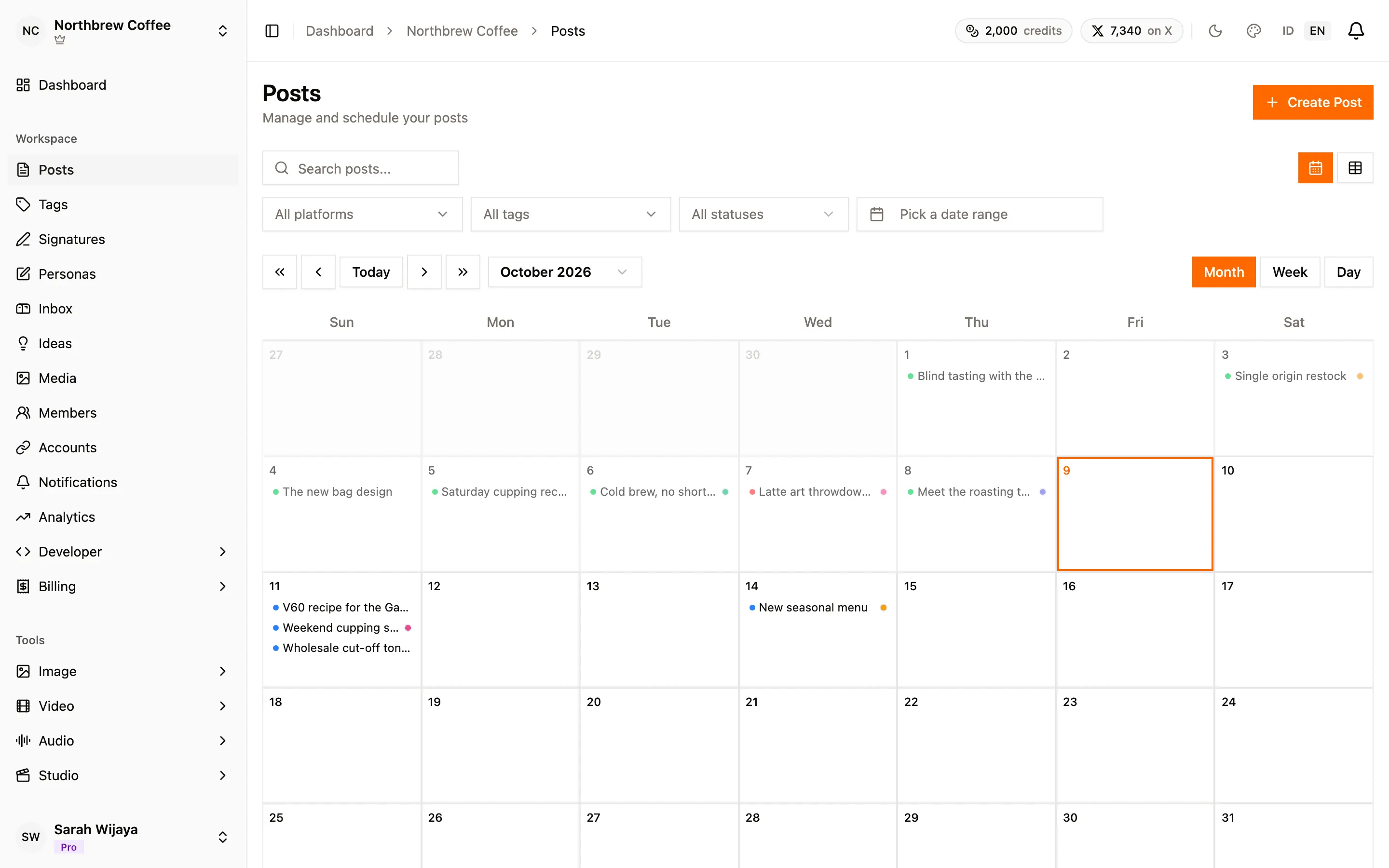Switch calendar to Day view

pyautogui.click(x=1348, y=272)
